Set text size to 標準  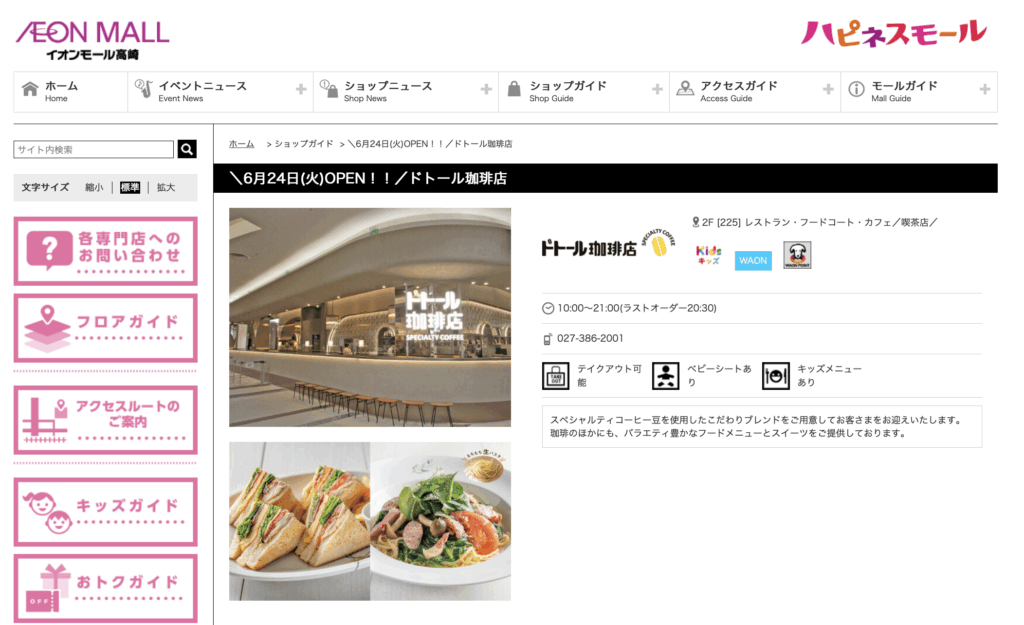pos(130,187)
